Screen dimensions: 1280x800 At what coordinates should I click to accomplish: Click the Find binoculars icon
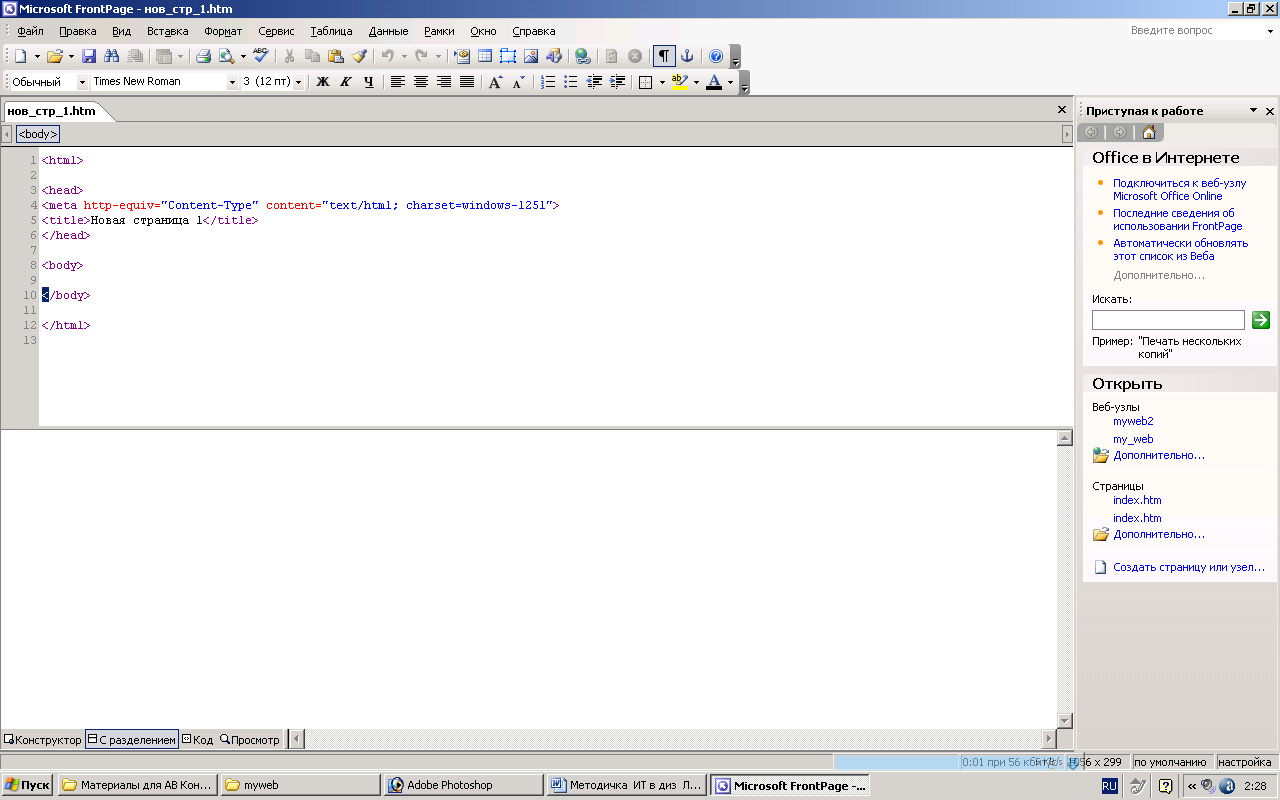[x=112, y=57]
